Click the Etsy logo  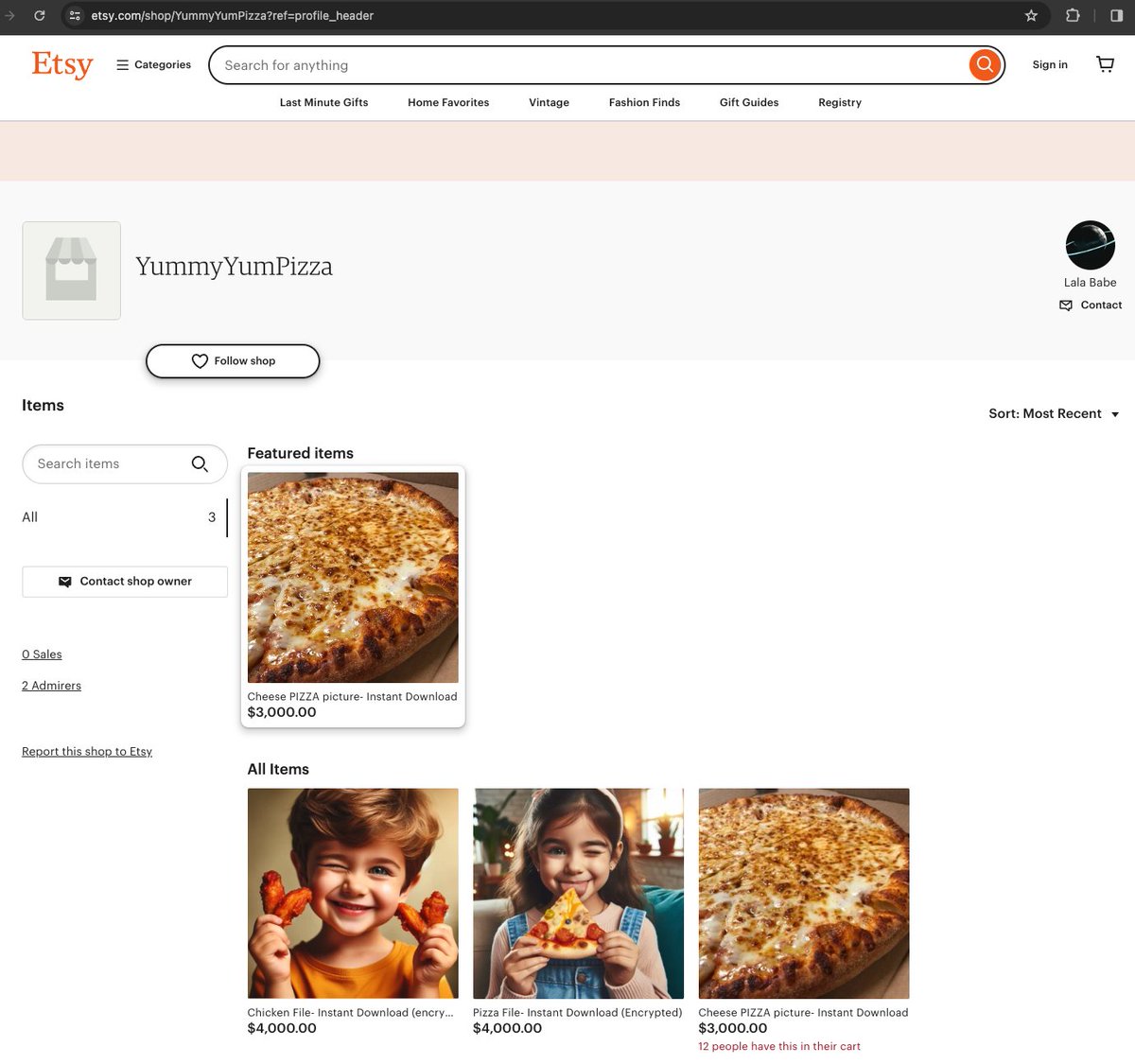pyautogui.click(x=62, y=64)
